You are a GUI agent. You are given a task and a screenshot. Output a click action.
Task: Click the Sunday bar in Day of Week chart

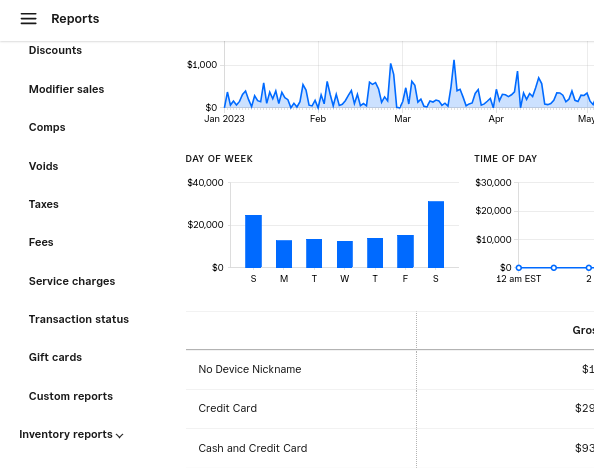(253, 241)
